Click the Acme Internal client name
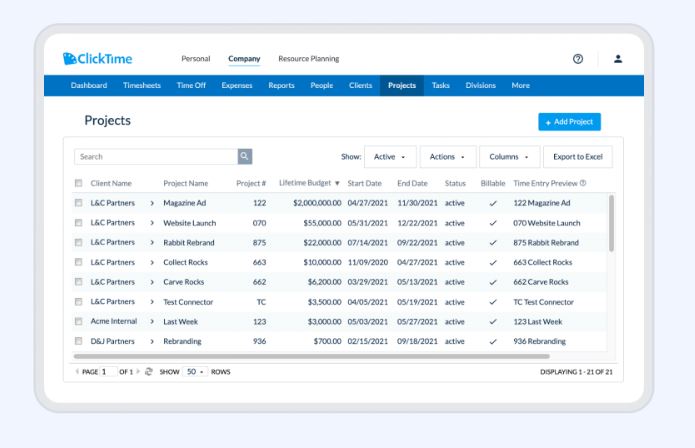The width and height of the screenshot is (695, 448). 113,321
